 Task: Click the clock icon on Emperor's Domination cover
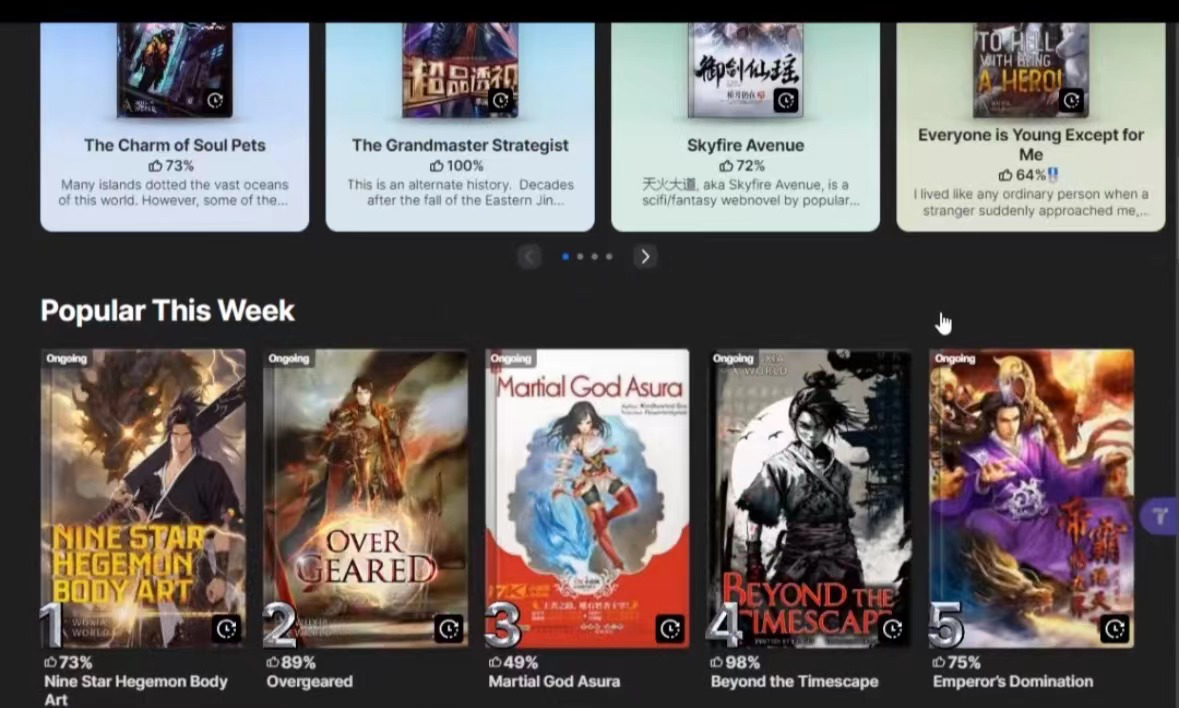coord(1115,628)
